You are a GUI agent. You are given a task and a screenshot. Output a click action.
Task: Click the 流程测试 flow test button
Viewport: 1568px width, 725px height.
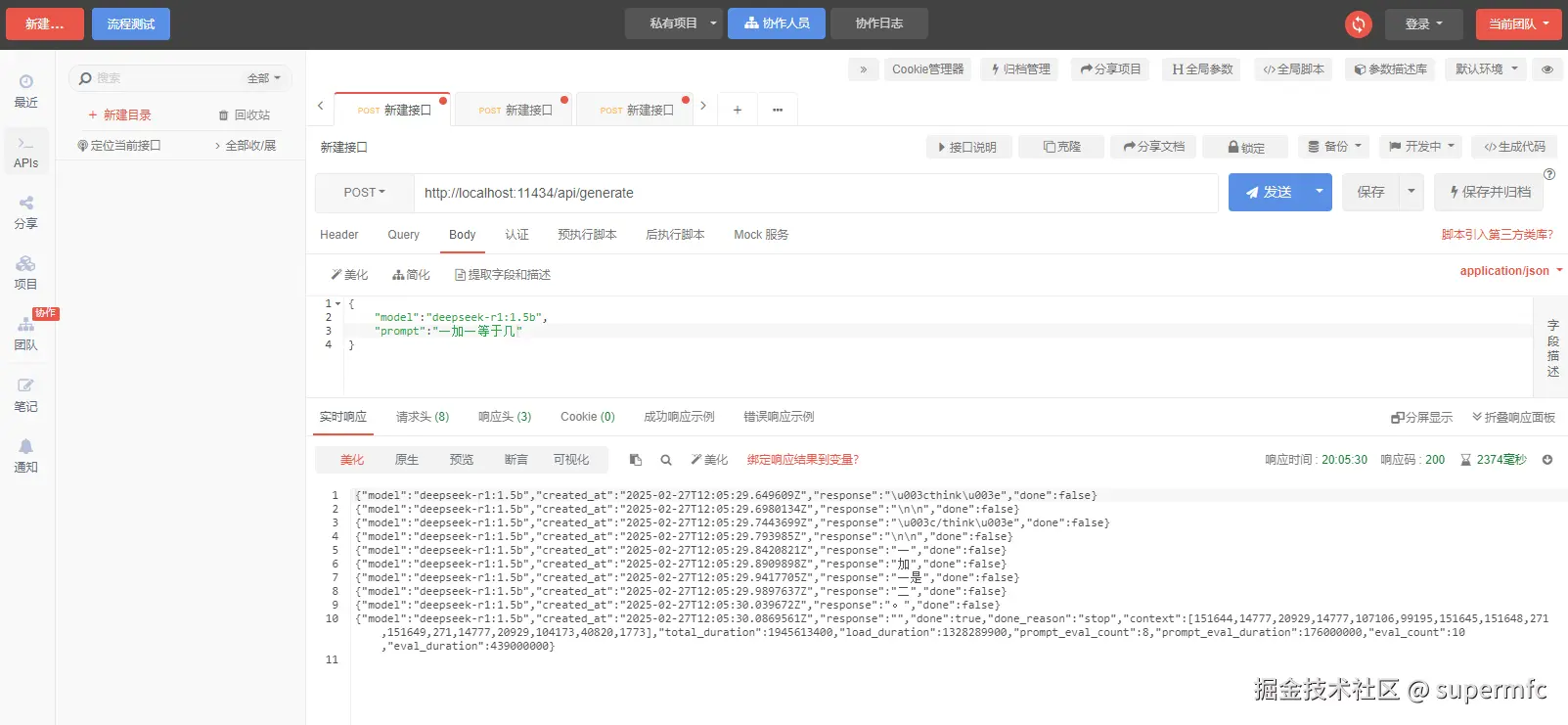(131, 24)
